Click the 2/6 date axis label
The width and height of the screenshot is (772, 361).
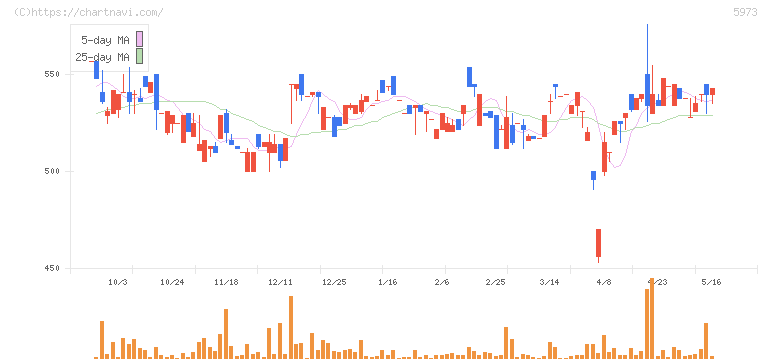pos(442,282)
